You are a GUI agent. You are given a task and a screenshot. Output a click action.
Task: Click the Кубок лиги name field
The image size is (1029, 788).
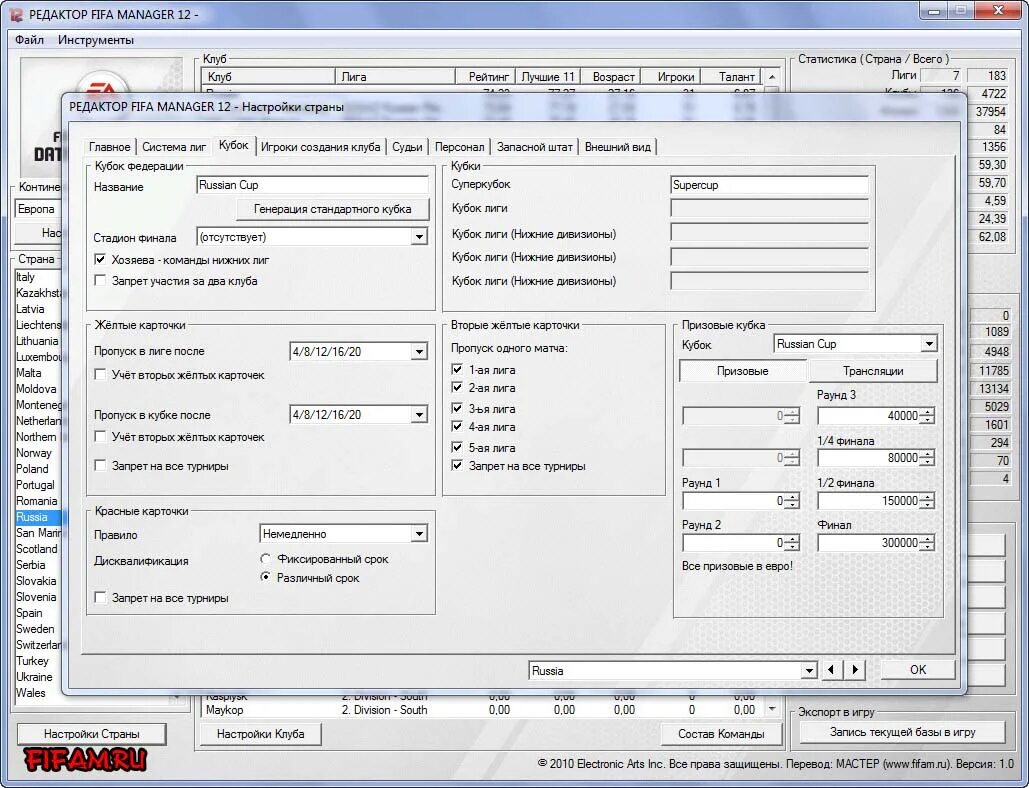769,209
